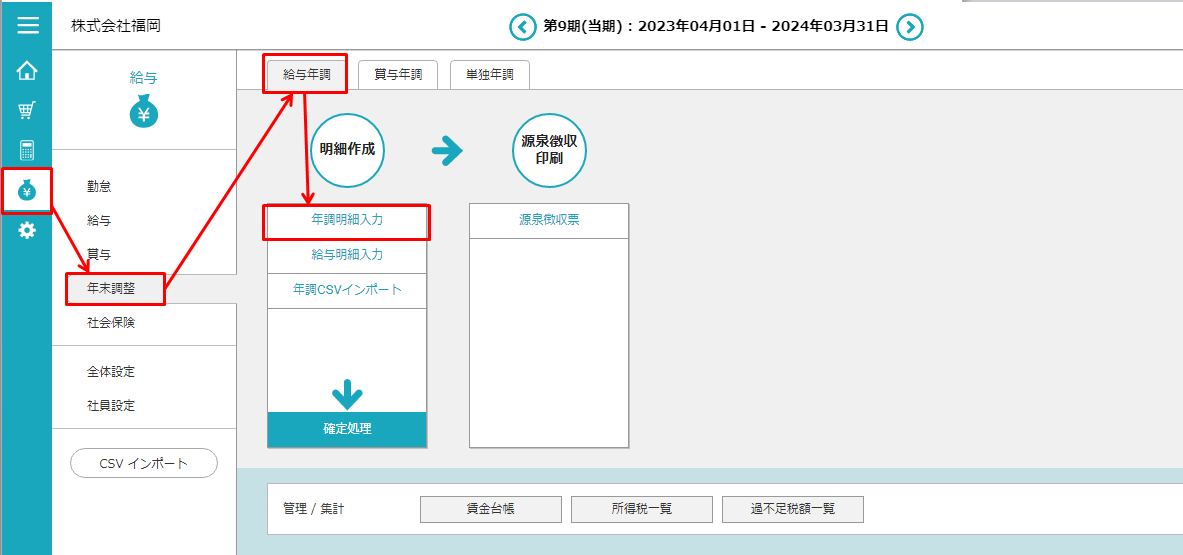Open the hamburger menu icon
1183x555 pixels.
tap(27, 25)
